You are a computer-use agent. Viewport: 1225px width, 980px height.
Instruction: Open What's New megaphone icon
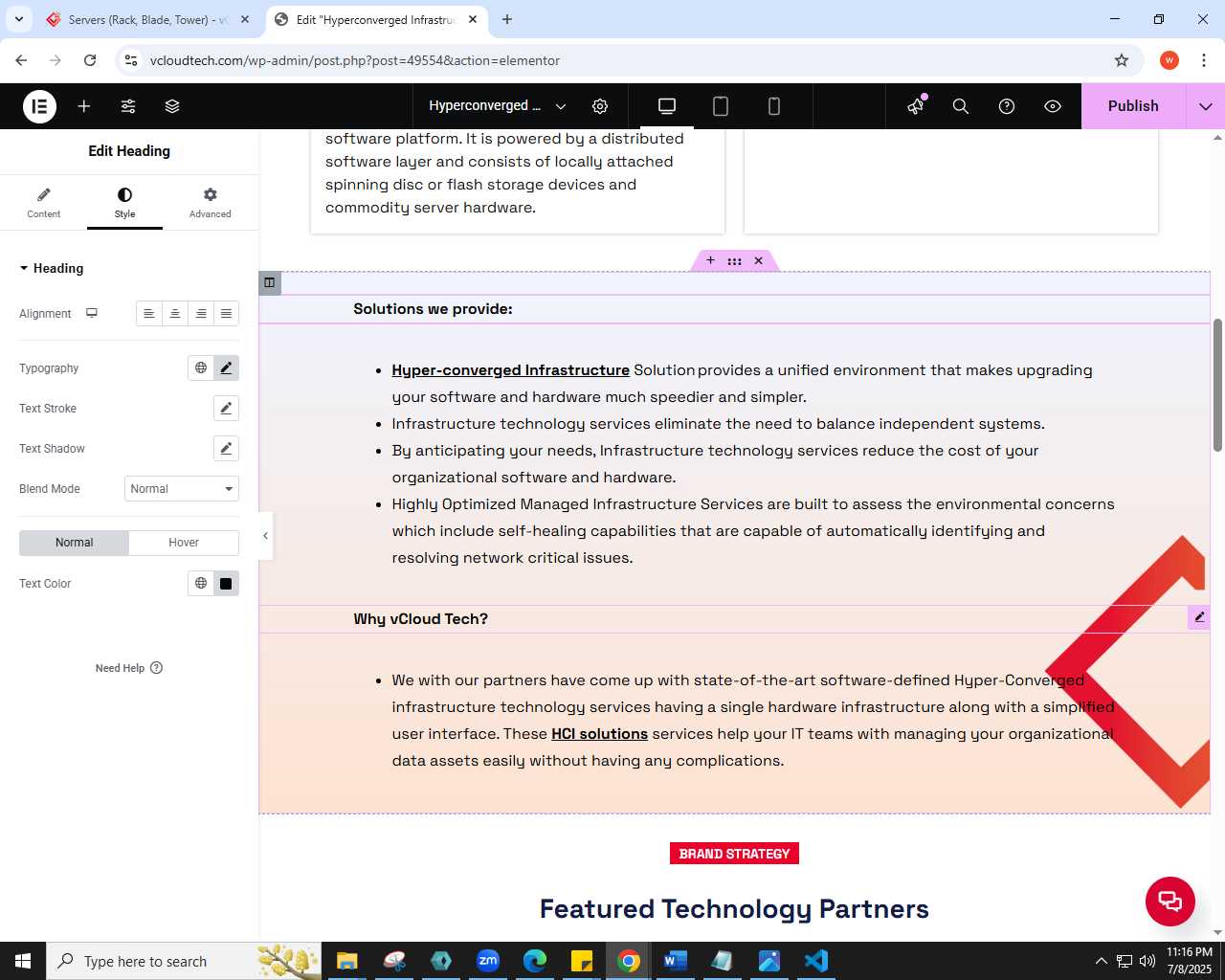[x=917, y=105]
